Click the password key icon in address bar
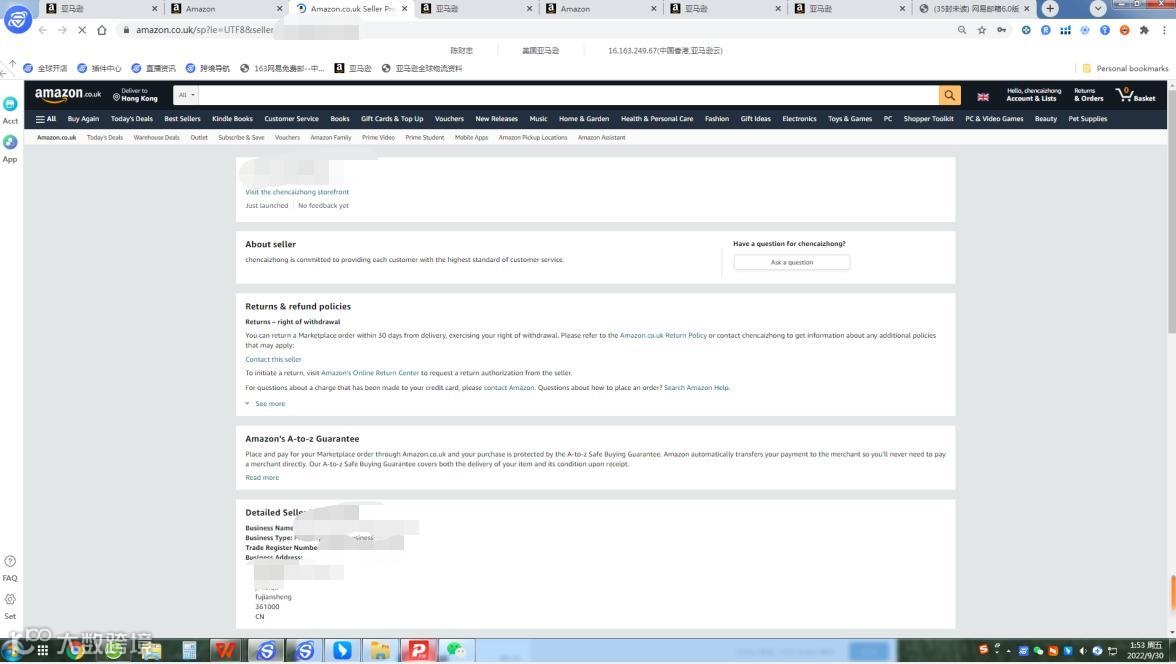 click(x=1001, y=30)
